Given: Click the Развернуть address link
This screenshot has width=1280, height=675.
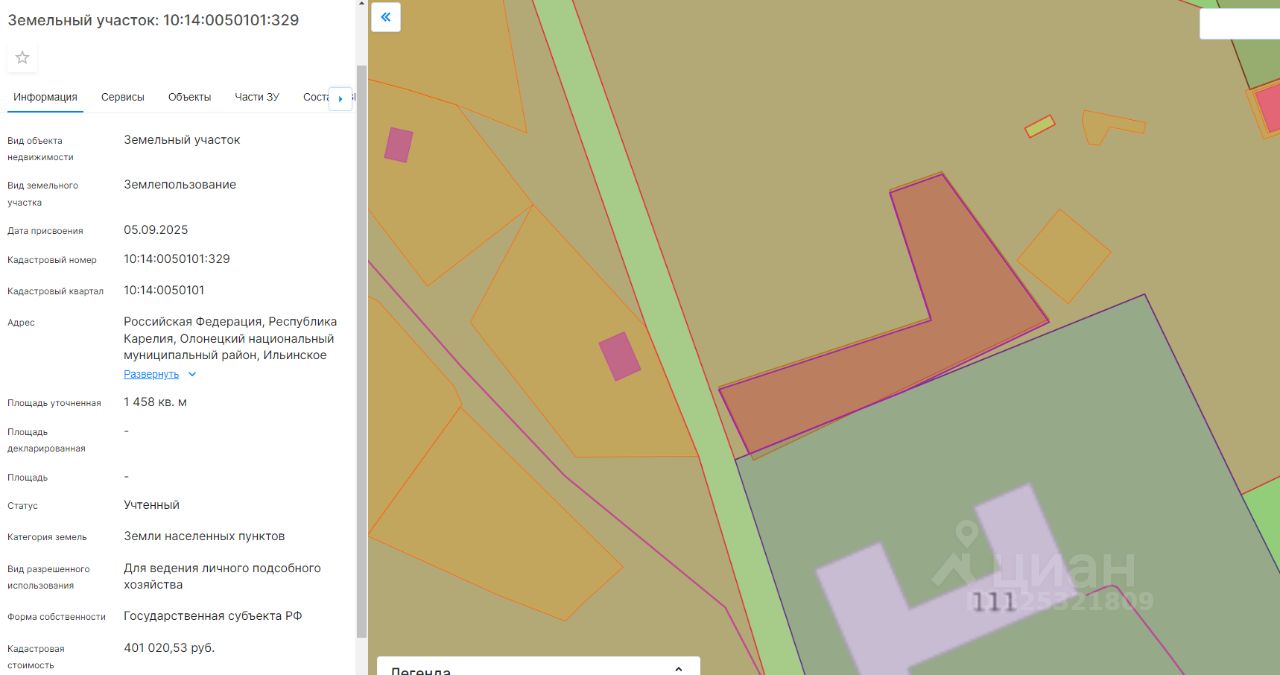Looking at the screenshot, I should click(151, 374).
